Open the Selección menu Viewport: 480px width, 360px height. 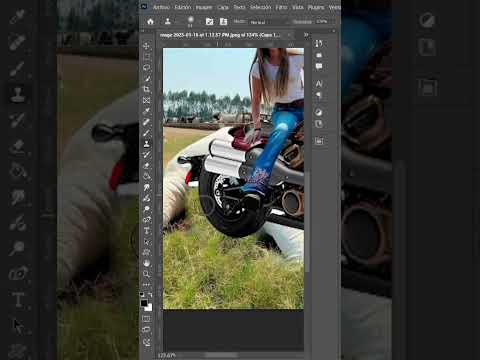click(260, 7)
